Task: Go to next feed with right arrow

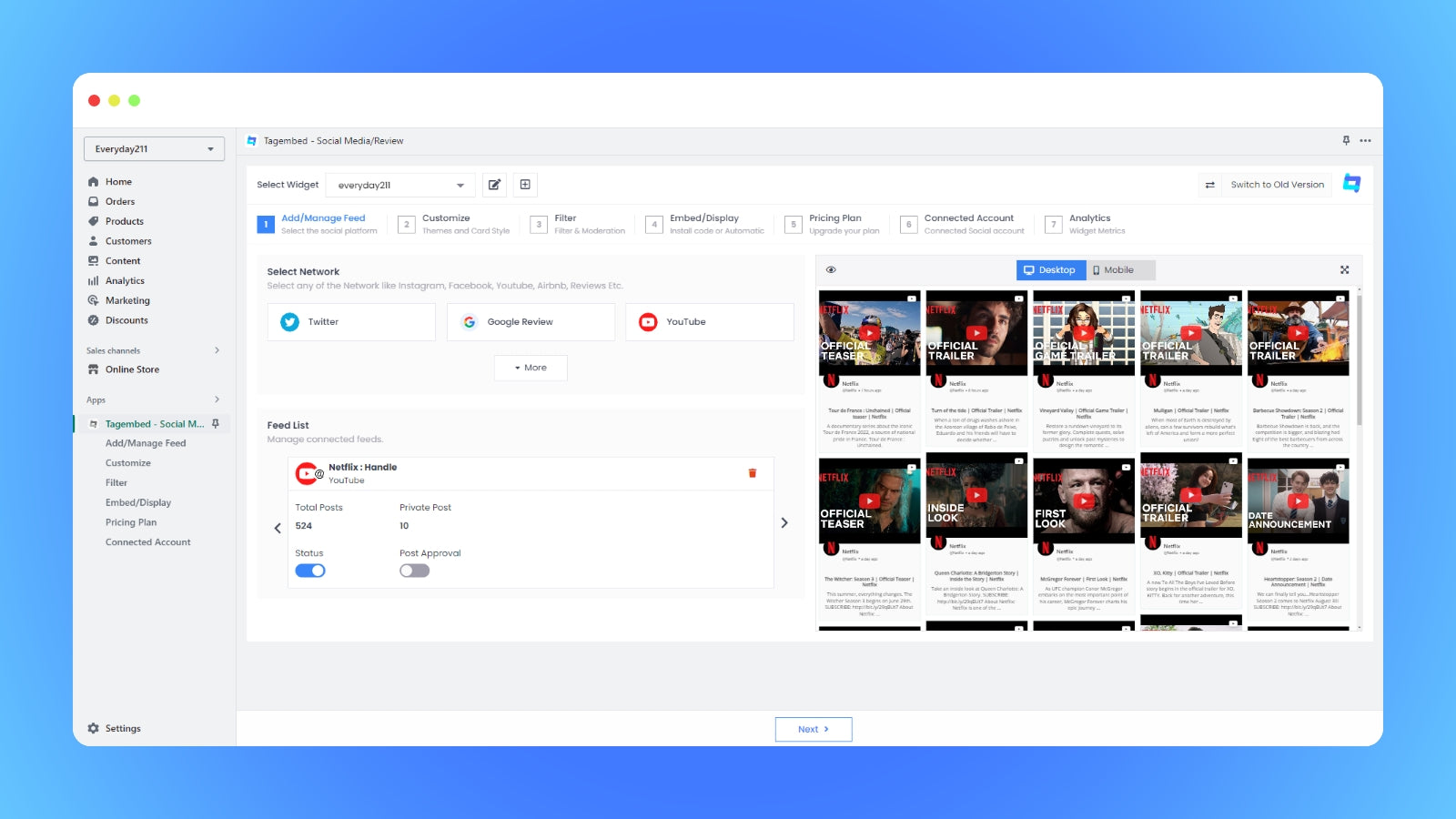Action: click(x=784, y=523)
